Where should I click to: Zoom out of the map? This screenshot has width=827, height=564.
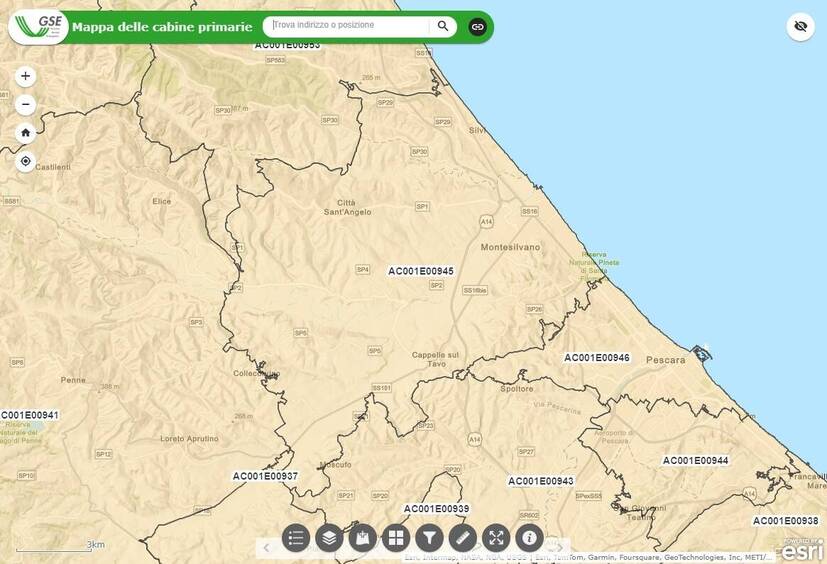point(26,104)
